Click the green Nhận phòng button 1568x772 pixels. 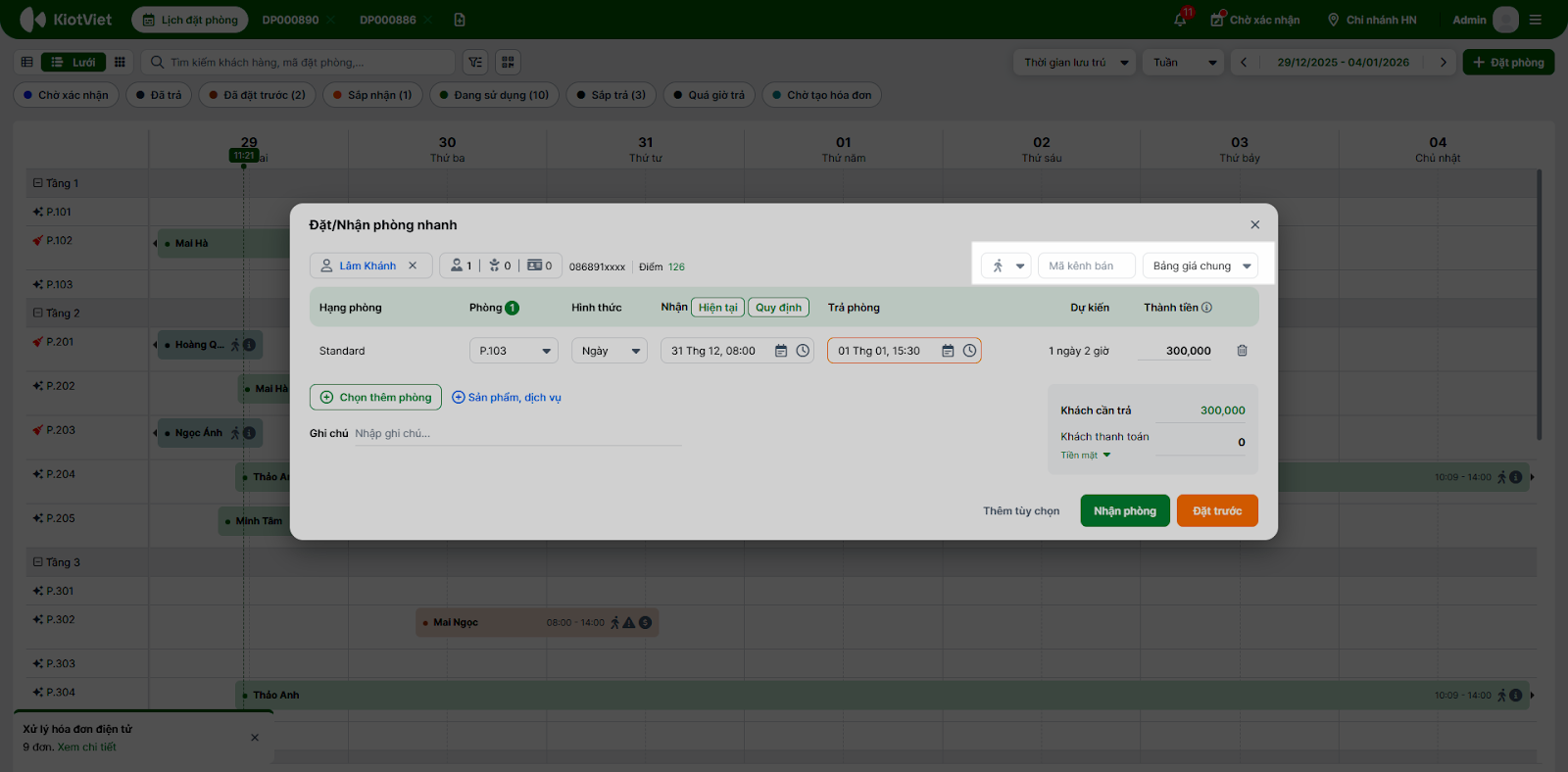click(1124, 510)
